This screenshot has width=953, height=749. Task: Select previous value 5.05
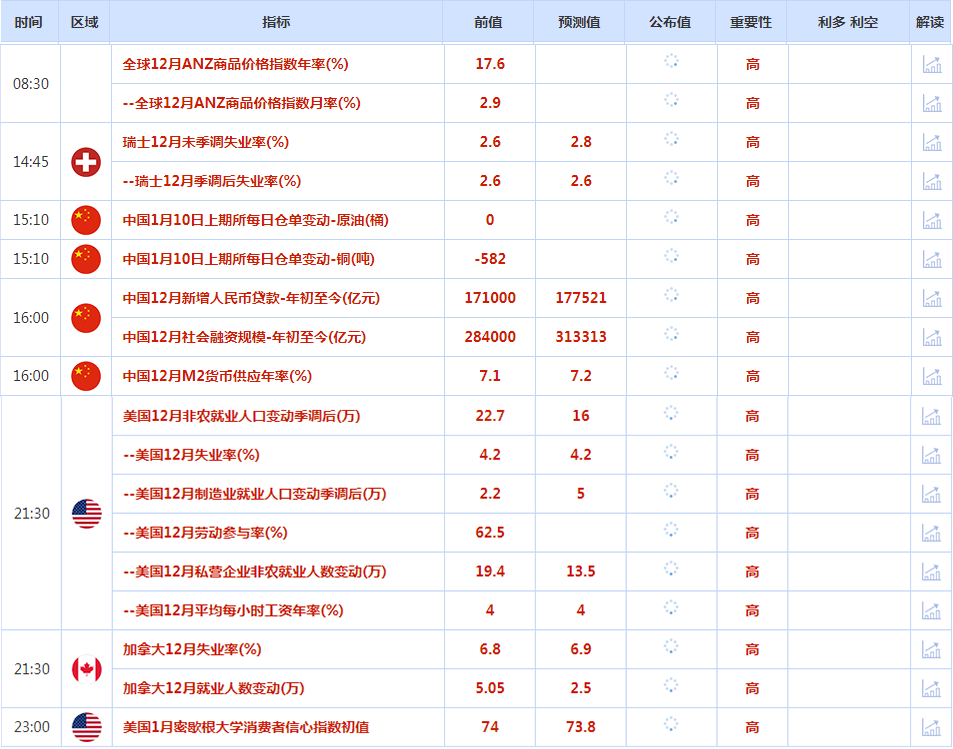[490, 688]
